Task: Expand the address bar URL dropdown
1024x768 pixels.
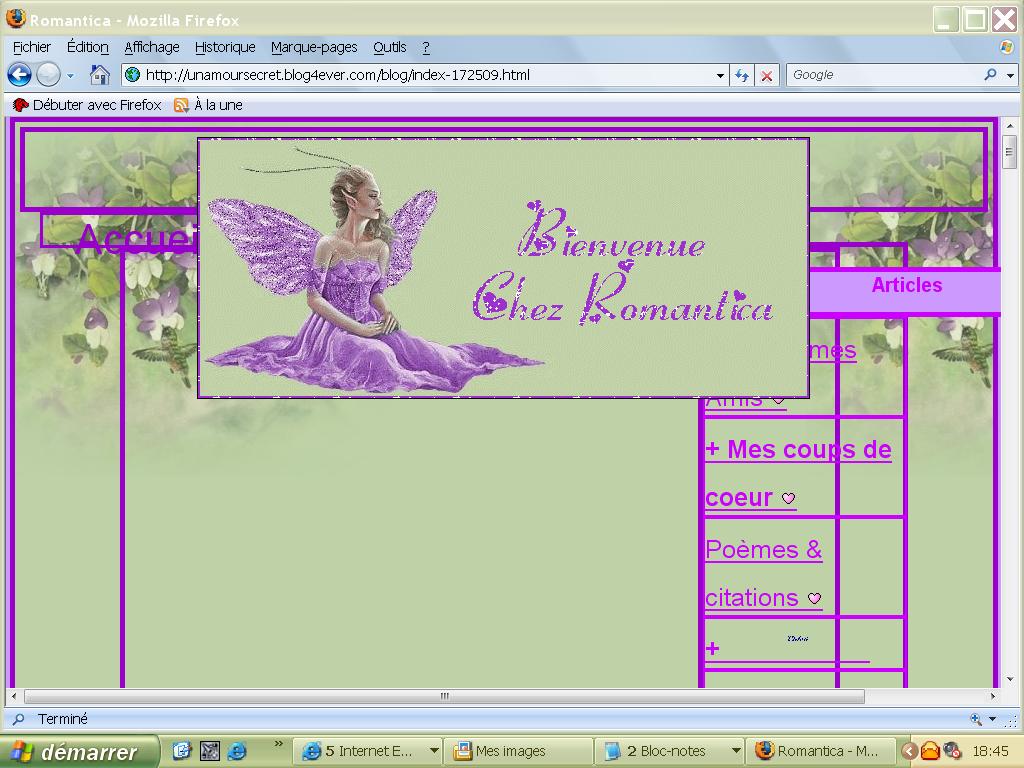Action: coord(720,76)
